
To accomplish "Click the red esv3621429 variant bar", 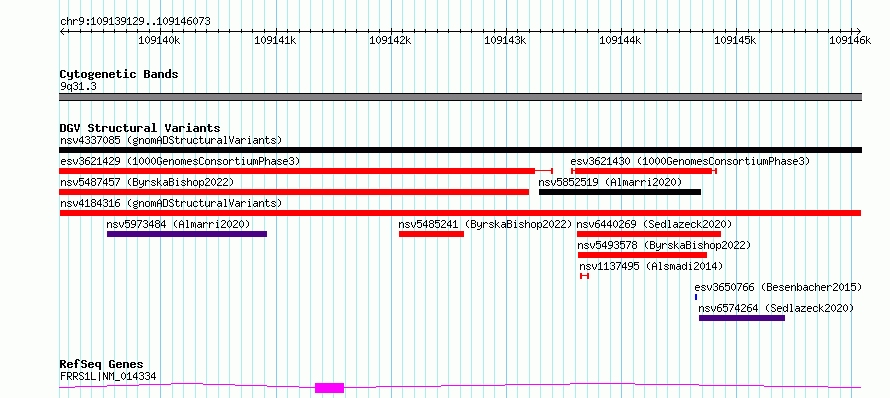I will 306,171.
